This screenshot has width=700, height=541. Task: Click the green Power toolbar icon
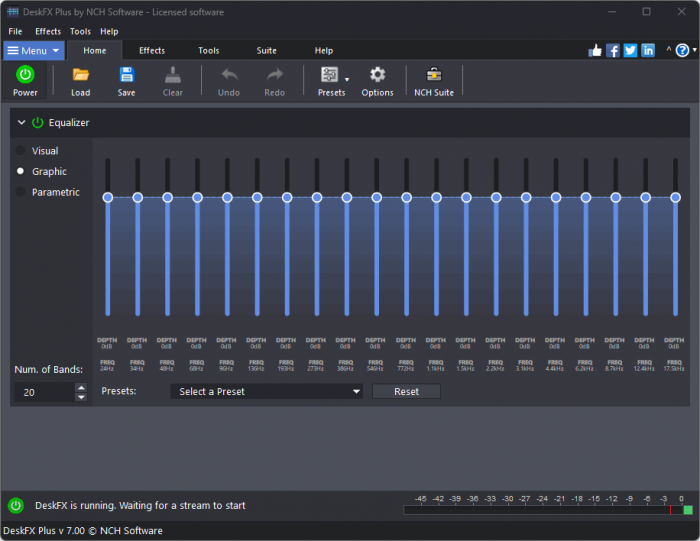tap(25, 75)
